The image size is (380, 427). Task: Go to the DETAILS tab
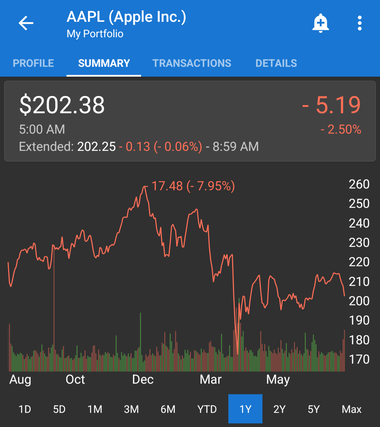[276, 63]
